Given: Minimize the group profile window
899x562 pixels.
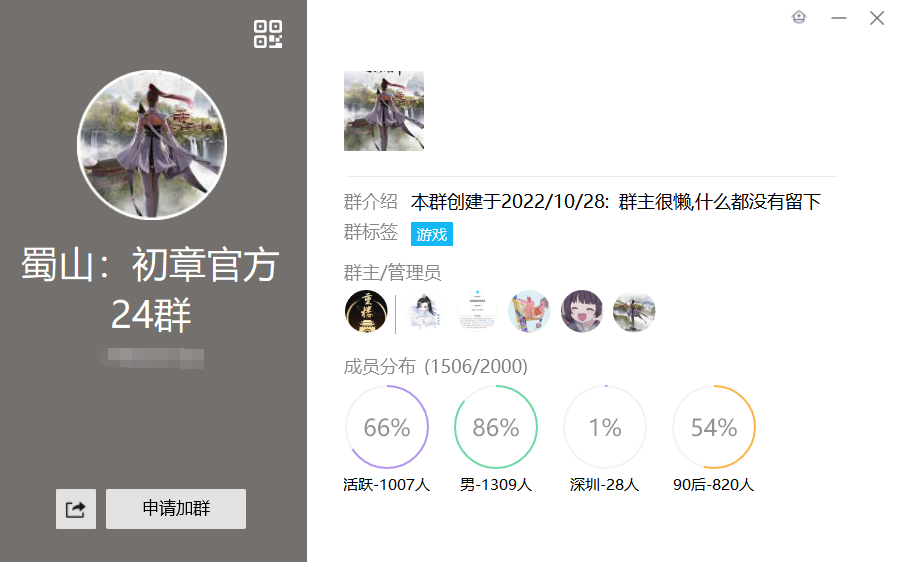Looking at the screenshot, I should [839, 18].
